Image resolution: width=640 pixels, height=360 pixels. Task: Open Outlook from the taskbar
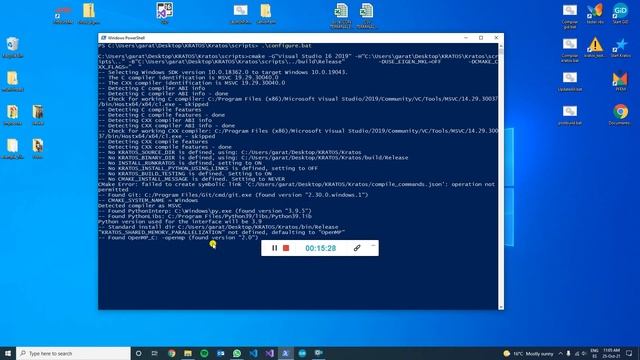(x=220, y=353)
